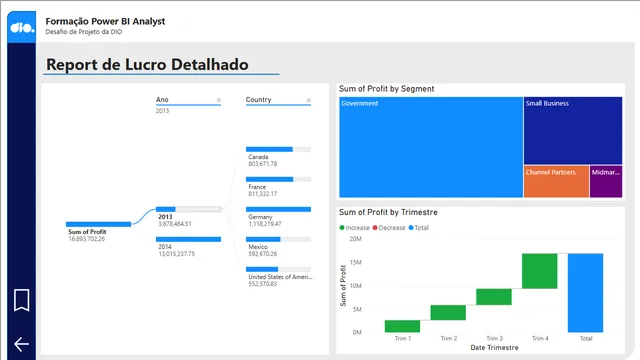Select the Canada country bar
640x360 pixels.
click(278, 149)
